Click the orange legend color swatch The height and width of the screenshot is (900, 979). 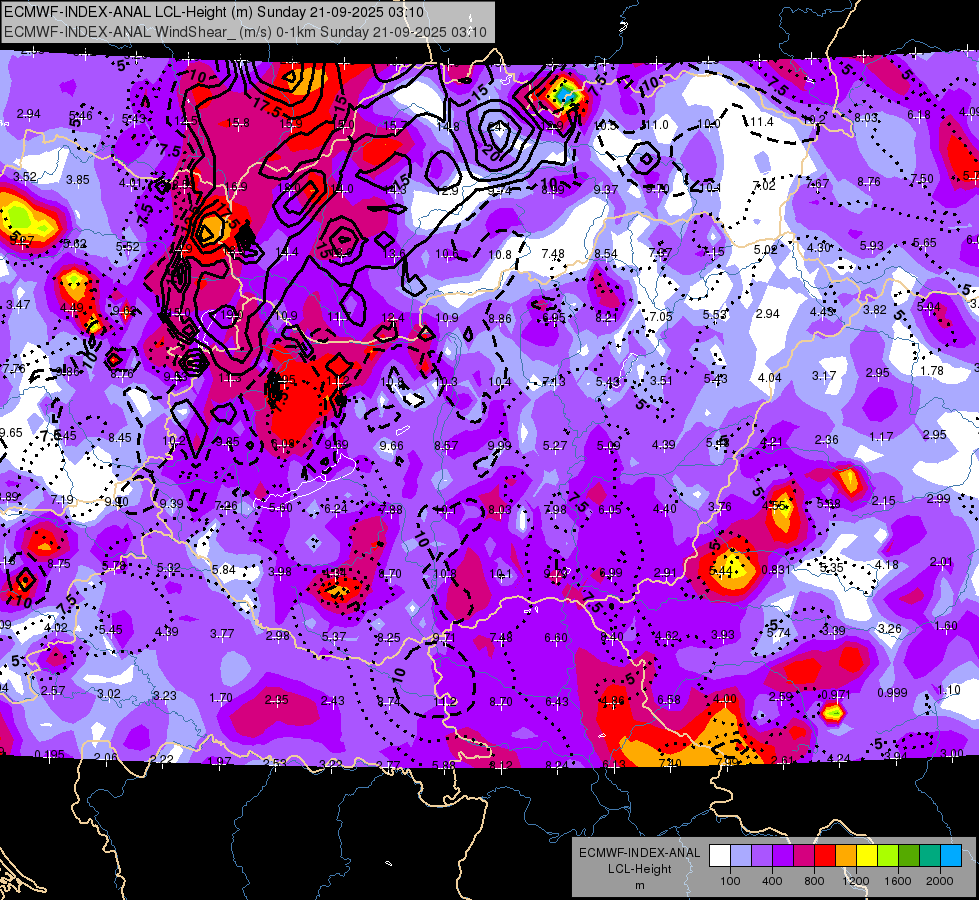(846, 856)
